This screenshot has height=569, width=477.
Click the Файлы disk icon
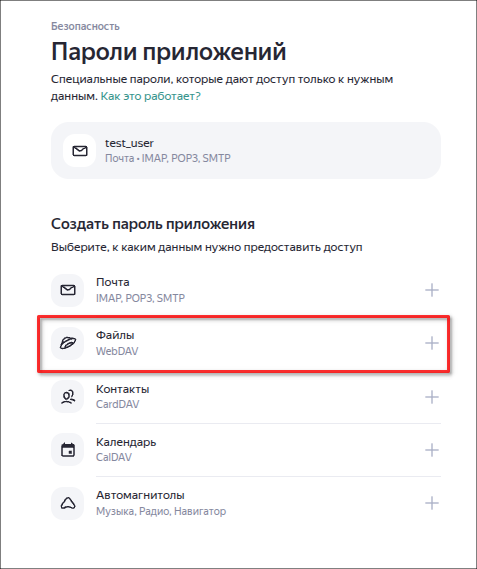[68, 343]
